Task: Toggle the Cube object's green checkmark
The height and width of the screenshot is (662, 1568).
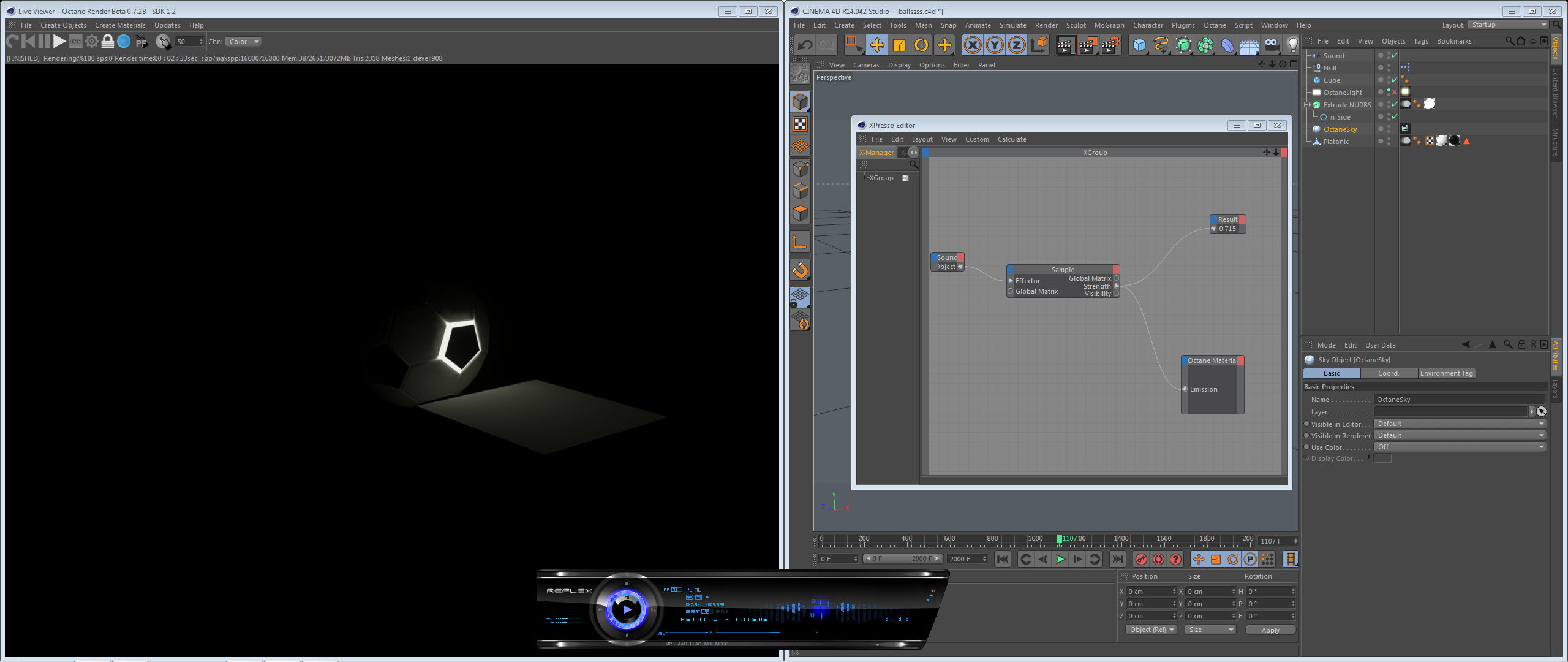Action: 1395,80
